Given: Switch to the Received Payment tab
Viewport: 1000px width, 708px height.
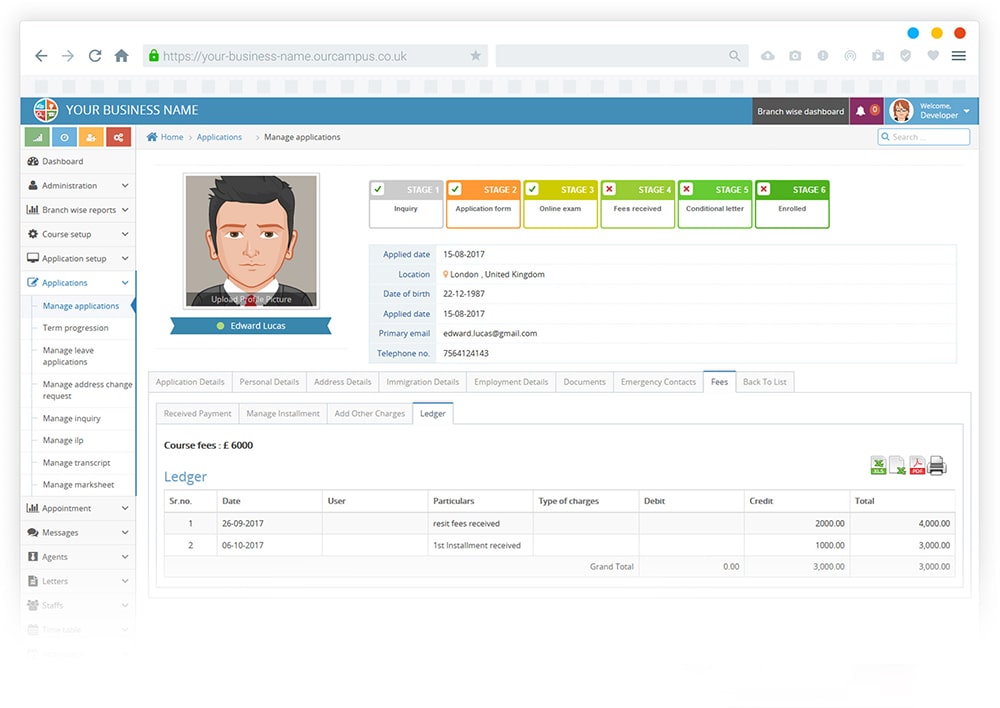Looking at the screenshot, I should click(197, 413).
